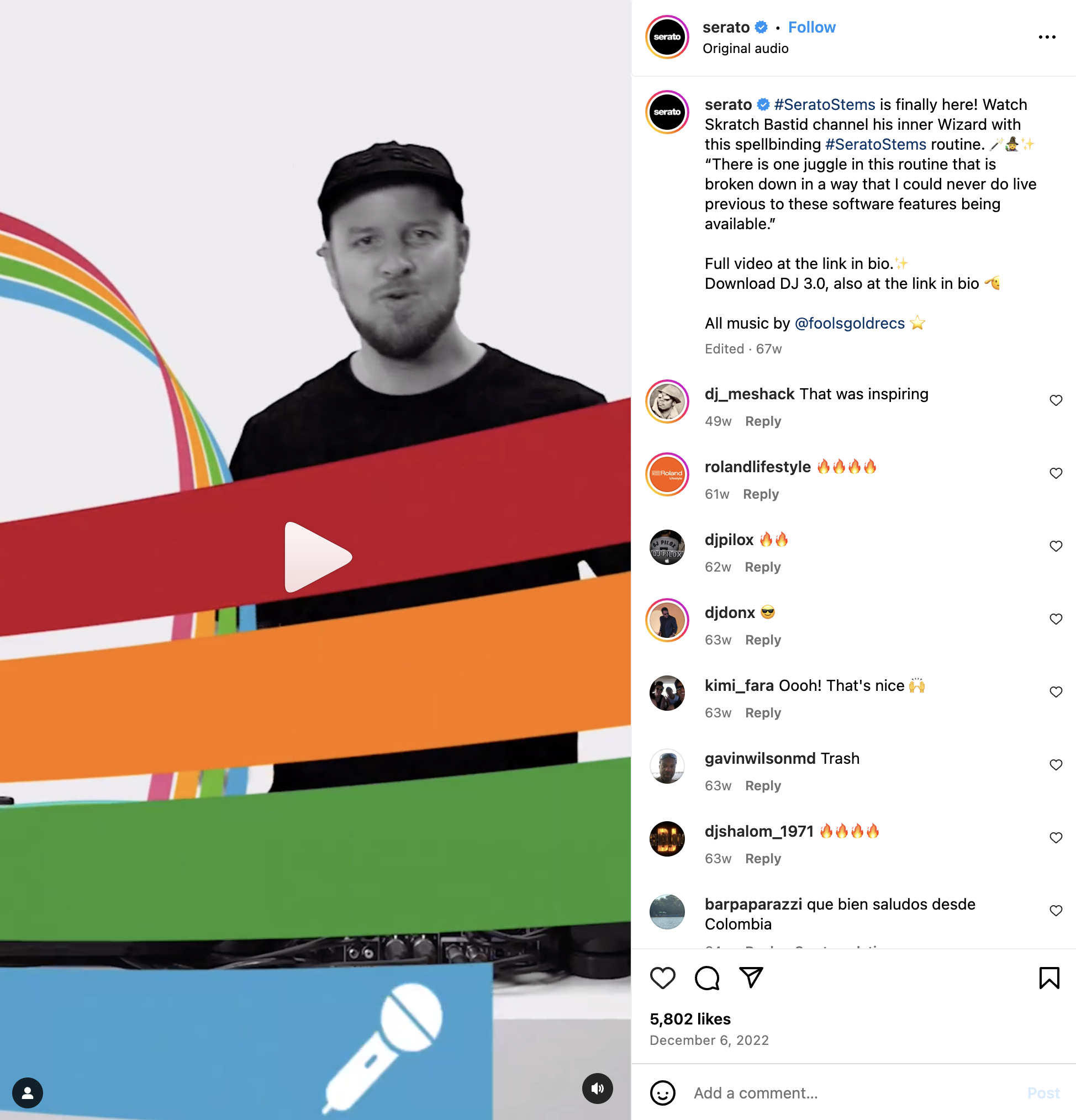
Task: Open more options three-dot menu
Action: pyautogui.click(x=1047, y=37)
